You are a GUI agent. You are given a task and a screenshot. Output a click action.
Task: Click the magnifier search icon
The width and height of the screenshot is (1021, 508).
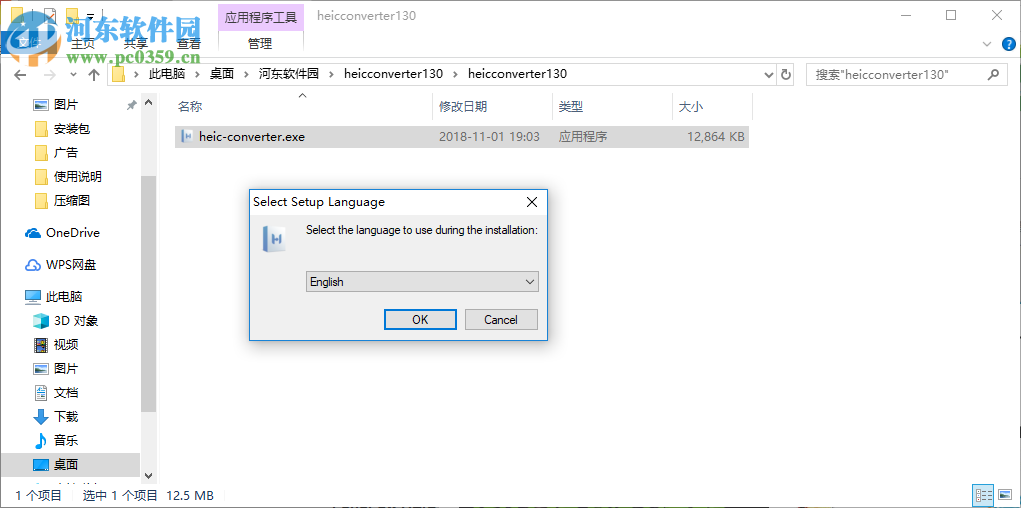tap(993, 74)
